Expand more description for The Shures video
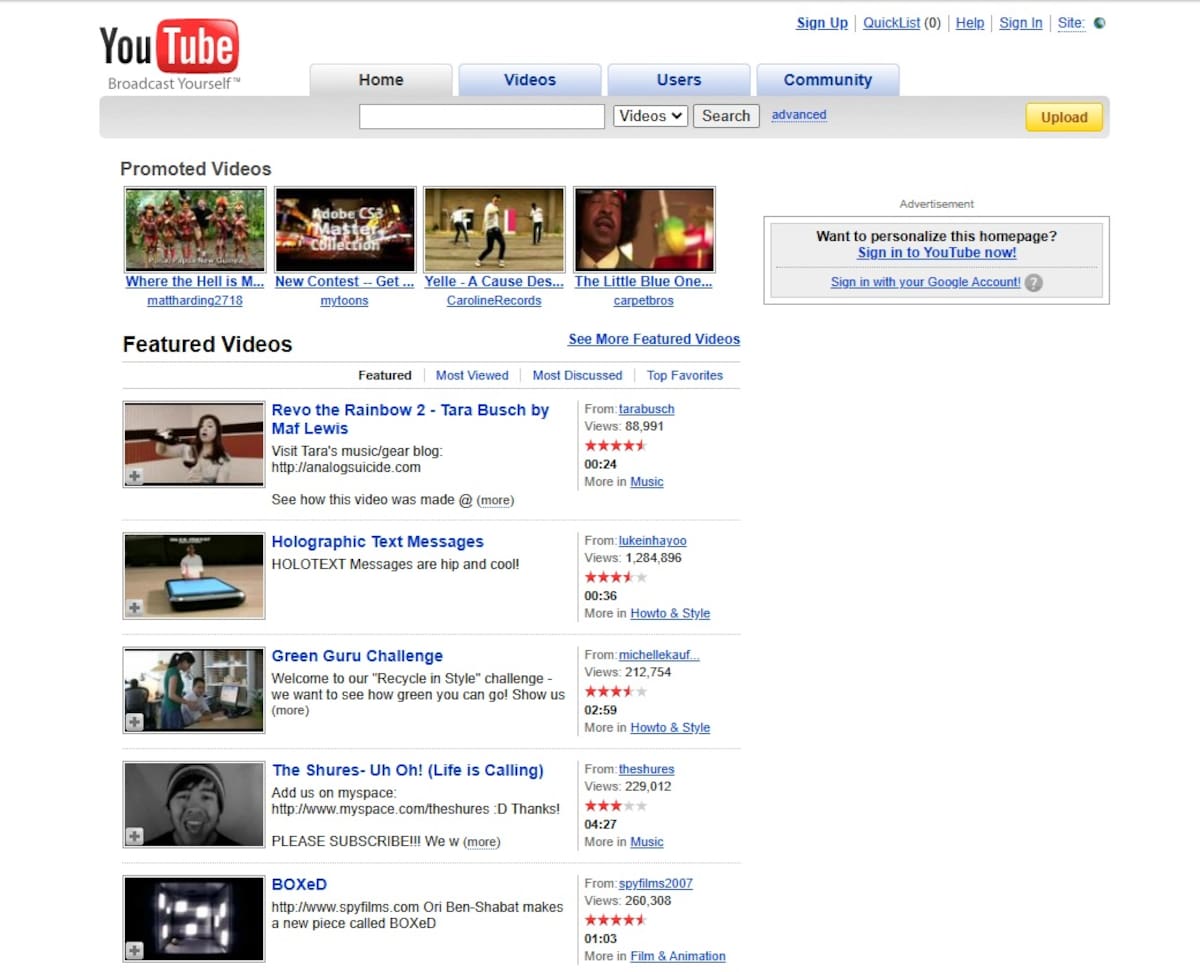The image size is (1200, 972). pos(482,842)
